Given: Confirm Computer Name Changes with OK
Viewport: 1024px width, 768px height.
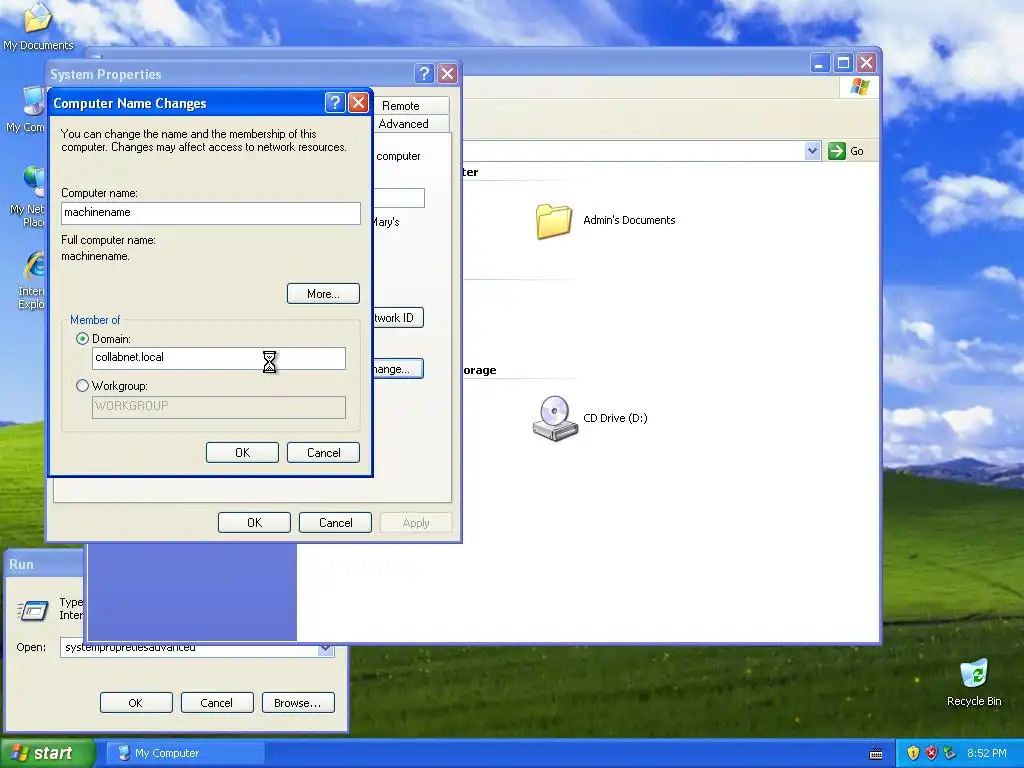Looking at the screenshot, I should [x=242, y=453].
